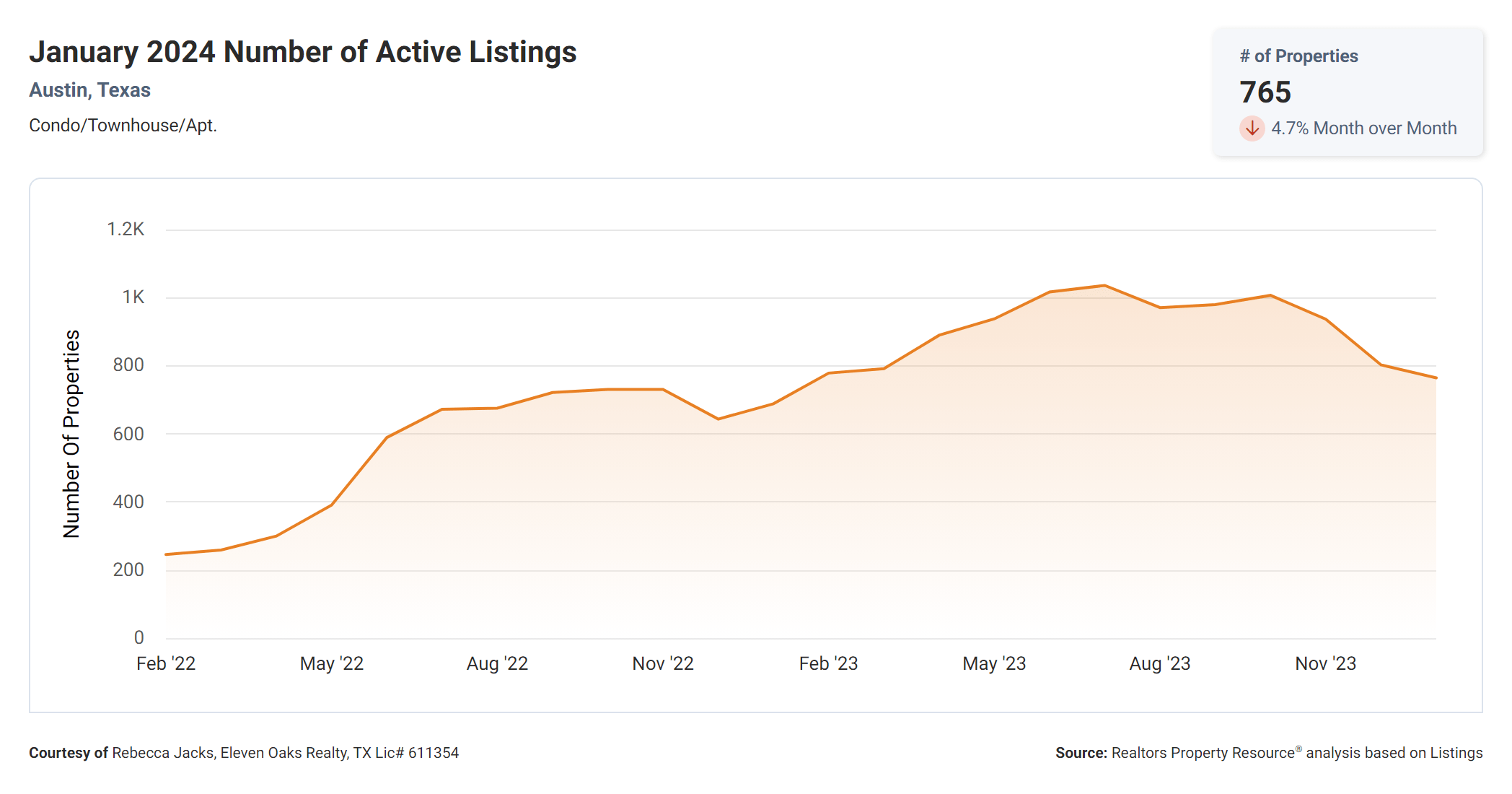
Task: Click the highest peak of the orange line
Action: coord(1104,286)
